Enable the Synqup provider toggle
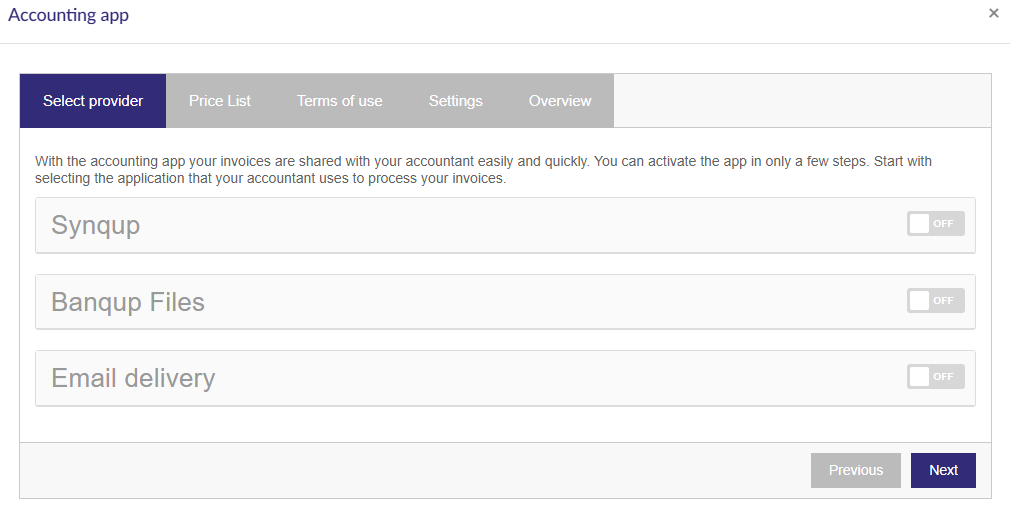The height and width of the screenshot is (510, 1010). click(935, 223)
